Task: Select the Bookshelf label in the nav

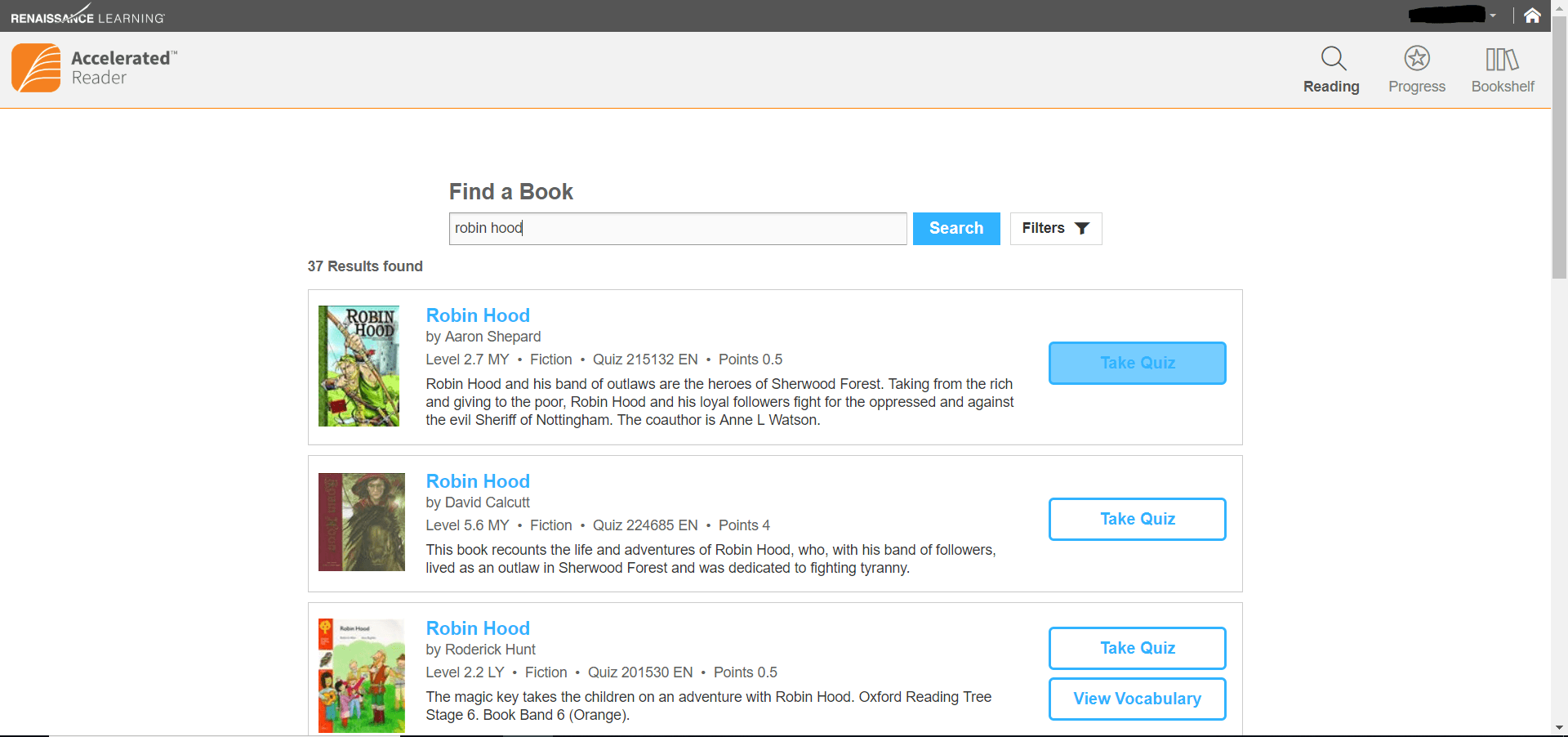Action: tap(1503, 87)
